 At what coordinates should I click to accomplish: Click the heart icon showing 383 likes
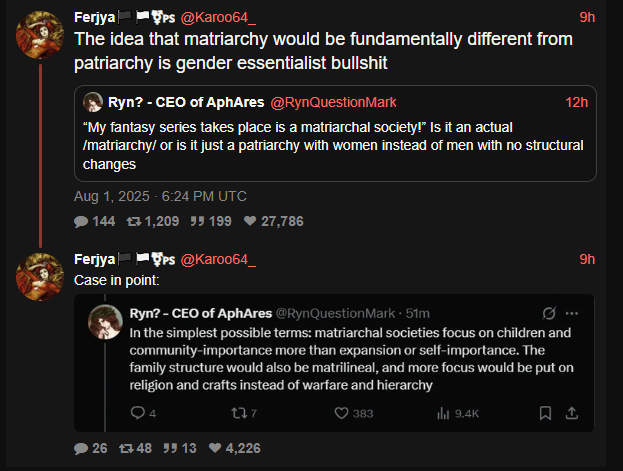pos(341,412)
